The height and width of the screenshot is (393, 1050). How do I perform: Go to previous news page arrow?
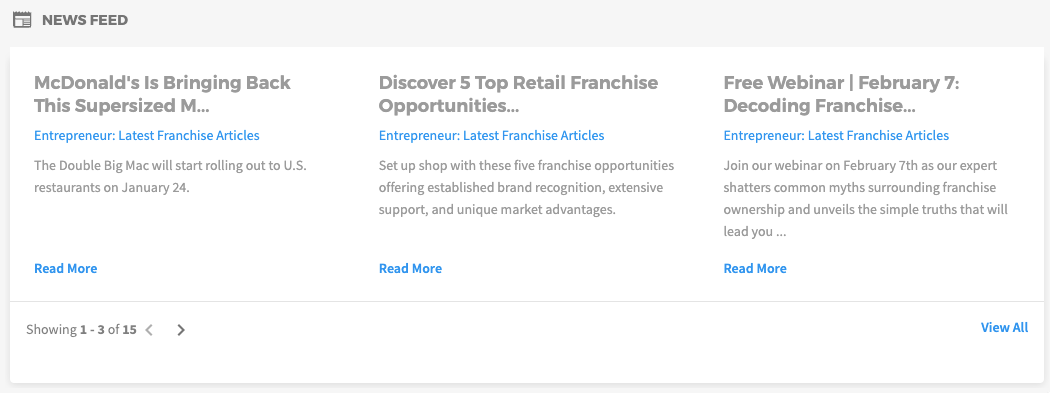(x=149, y=329)
